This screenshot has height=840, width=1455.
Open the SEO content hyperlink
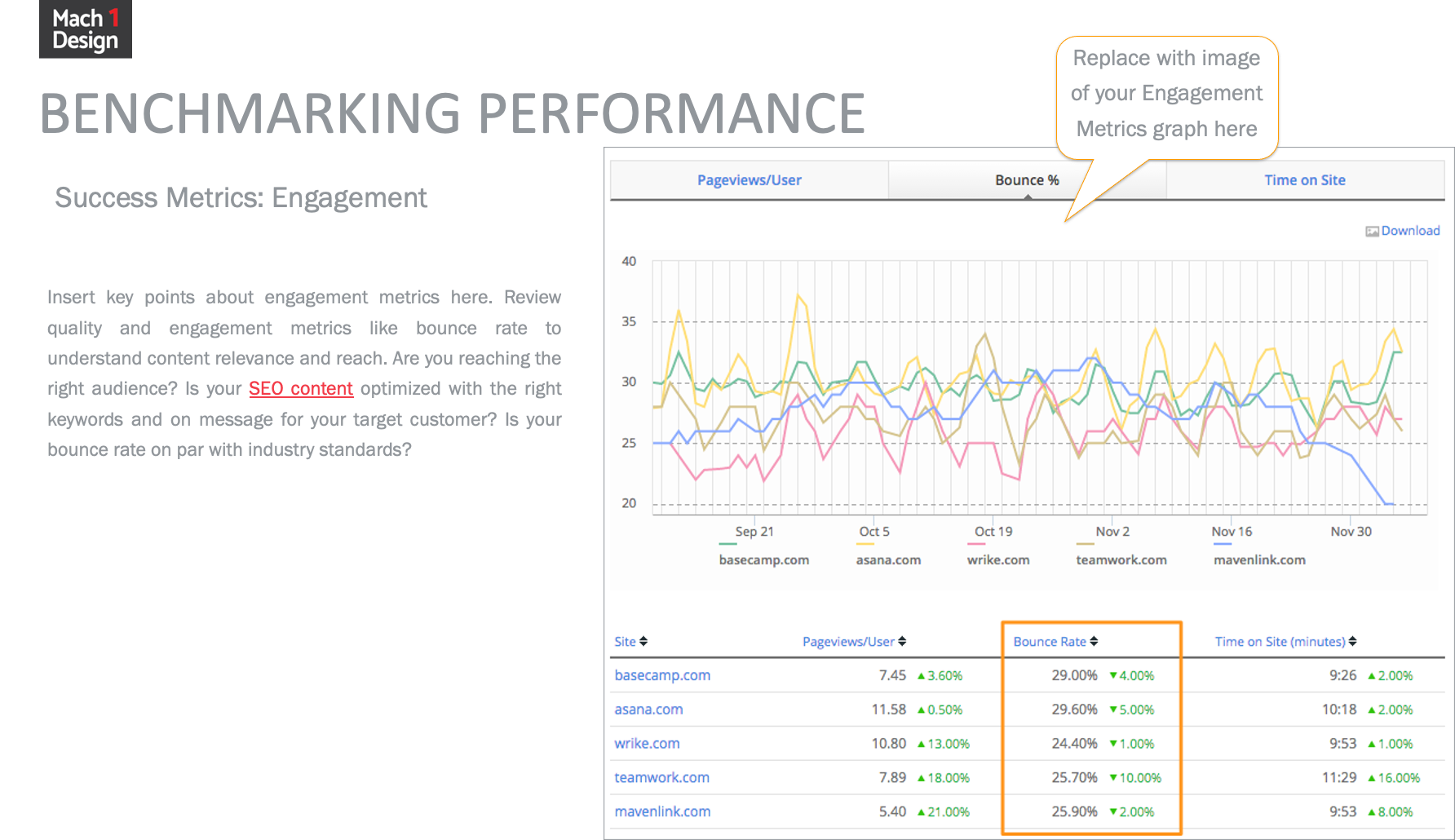pos(300,389)
